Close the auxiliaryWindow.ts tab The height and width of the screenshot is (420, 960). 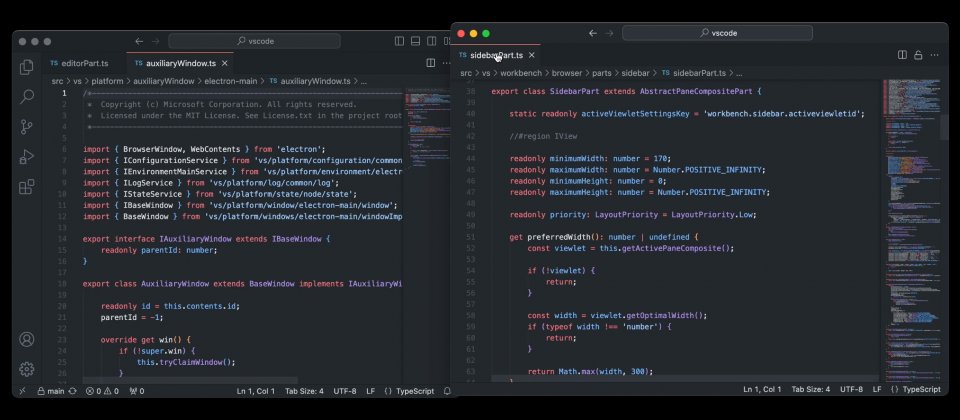[x=225, y=63]
